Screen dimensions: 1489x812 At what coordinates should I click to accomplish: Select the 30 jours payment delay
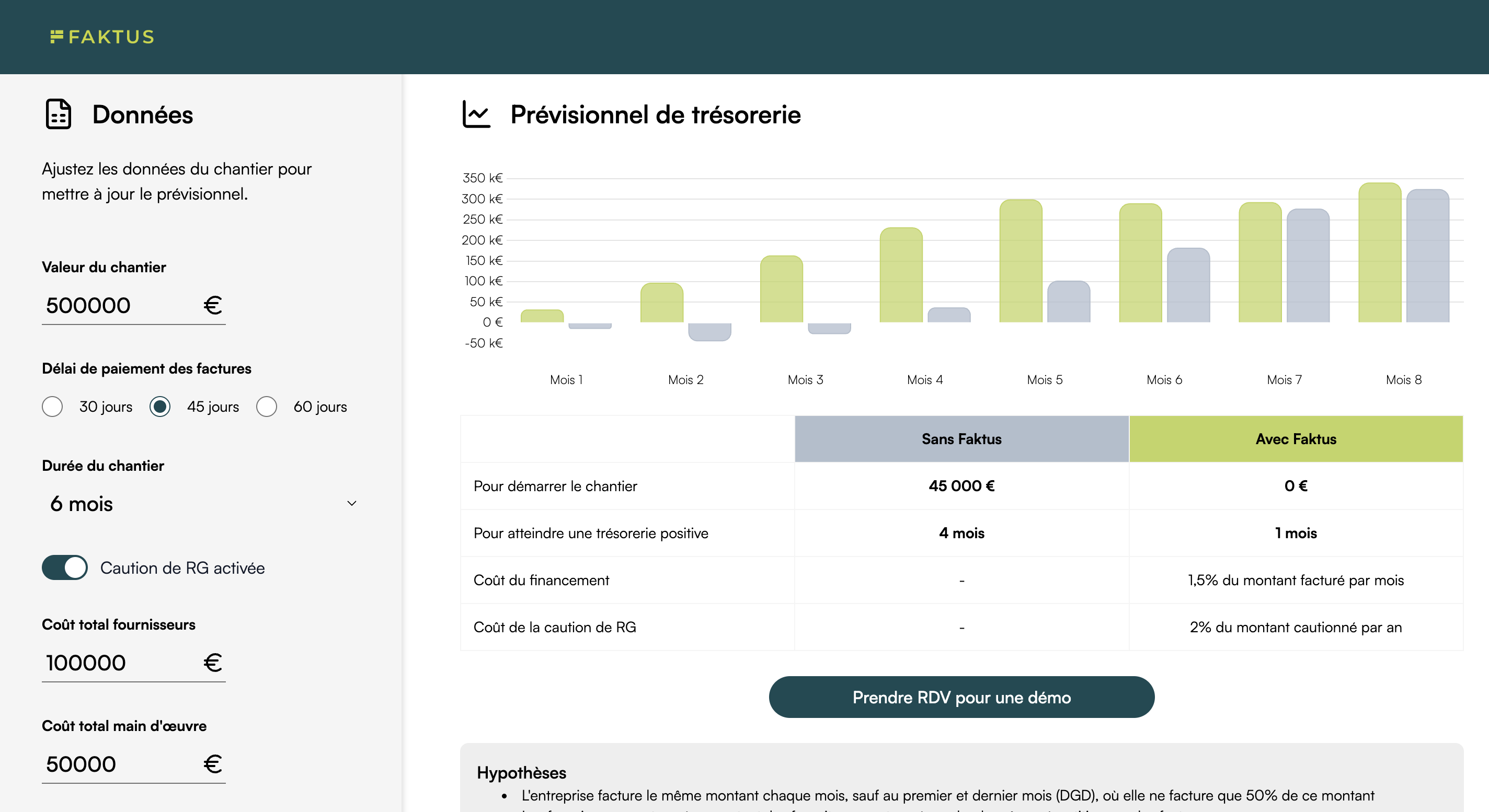(x=53, y=407)
